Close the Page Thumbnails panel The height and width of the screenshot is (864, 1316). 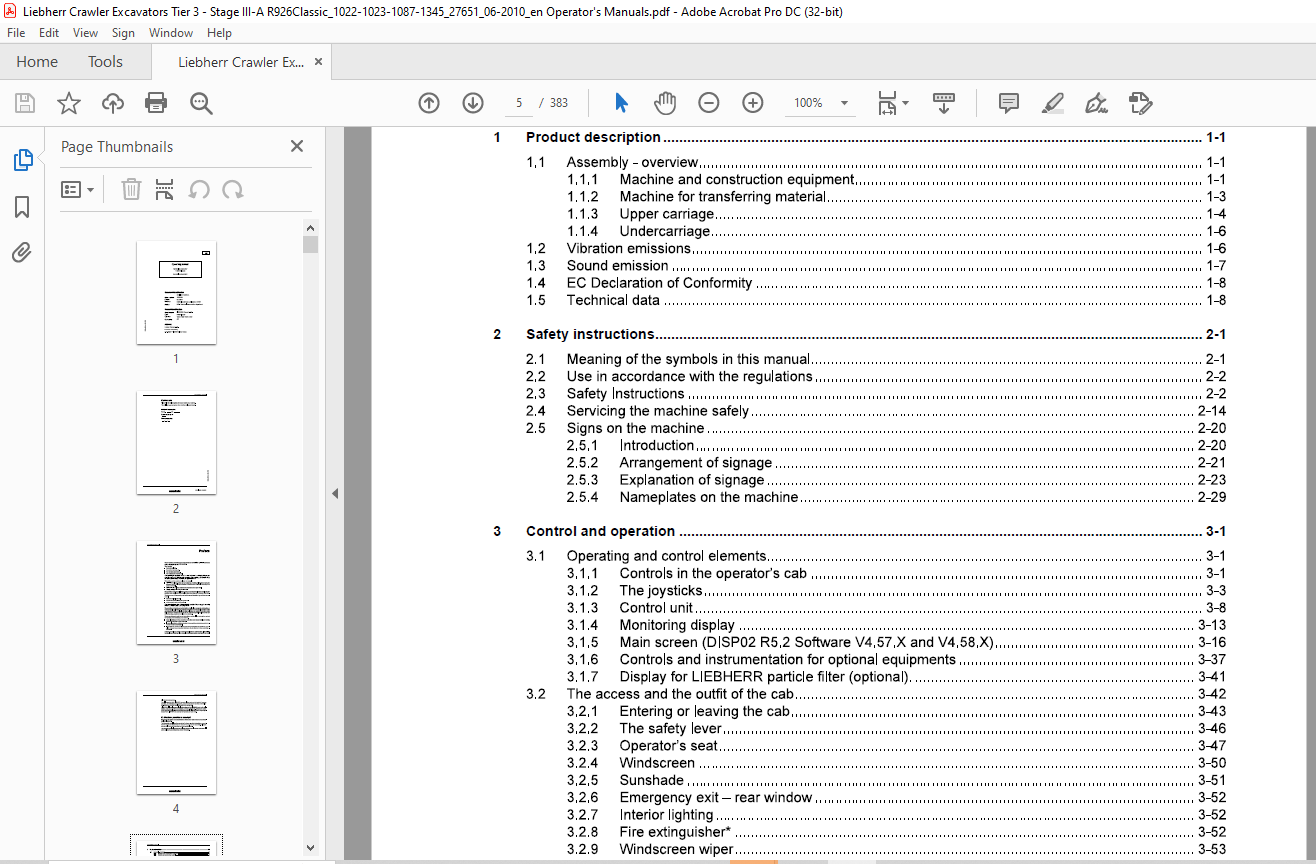tap(297, 146)
